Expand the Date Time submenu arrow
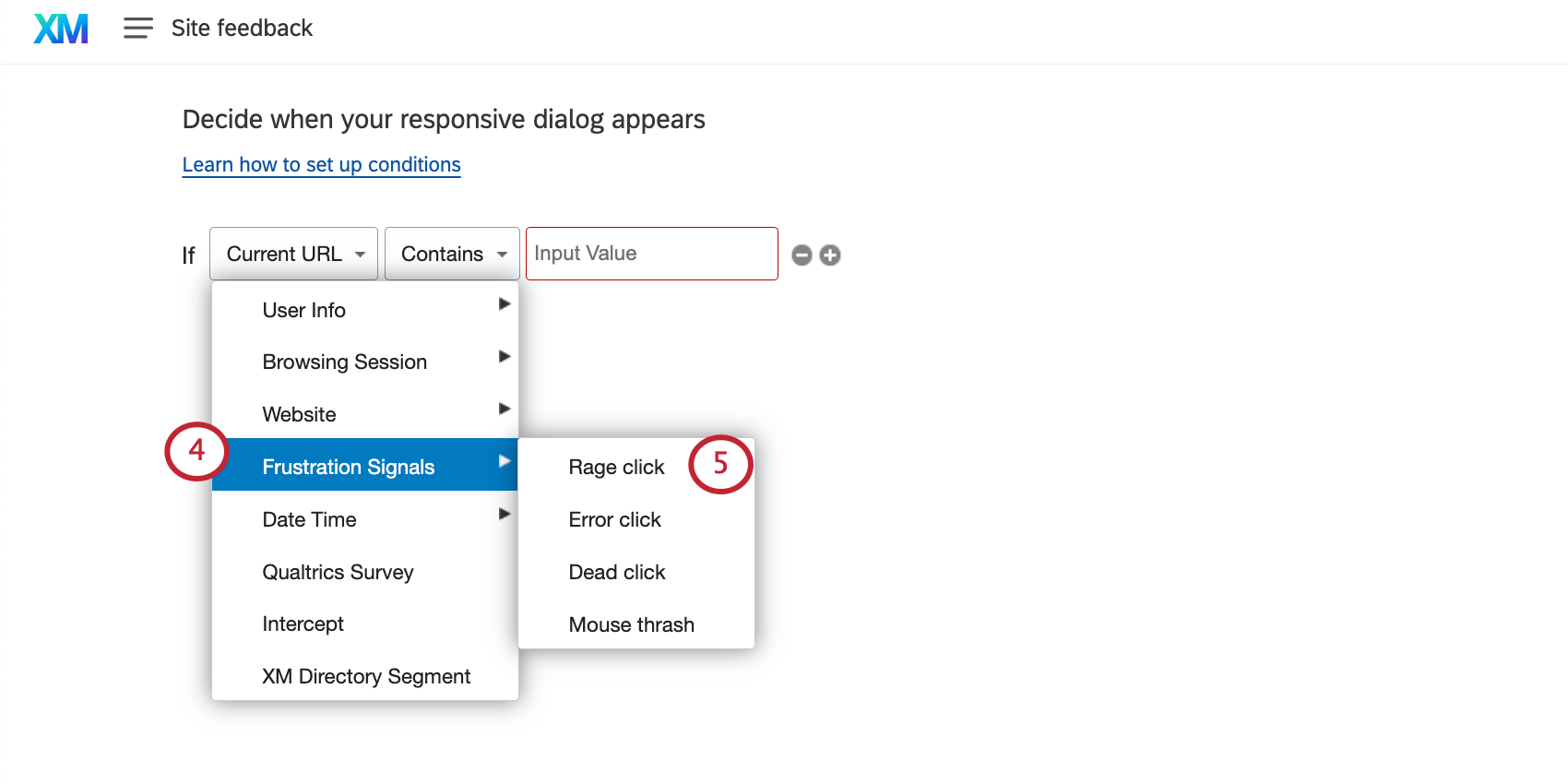Screen dimensions: 1568x784 tap(504, 514)
